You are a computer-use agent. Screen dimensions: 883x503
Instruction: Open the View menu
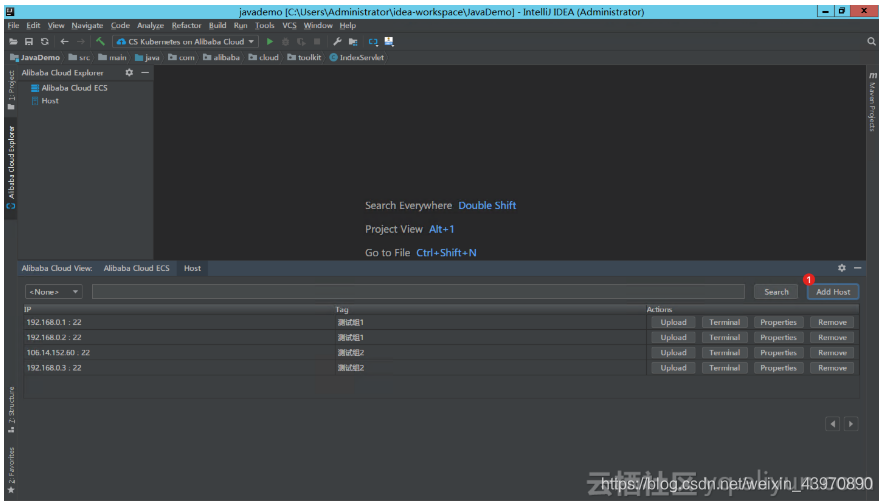(56, 25)
